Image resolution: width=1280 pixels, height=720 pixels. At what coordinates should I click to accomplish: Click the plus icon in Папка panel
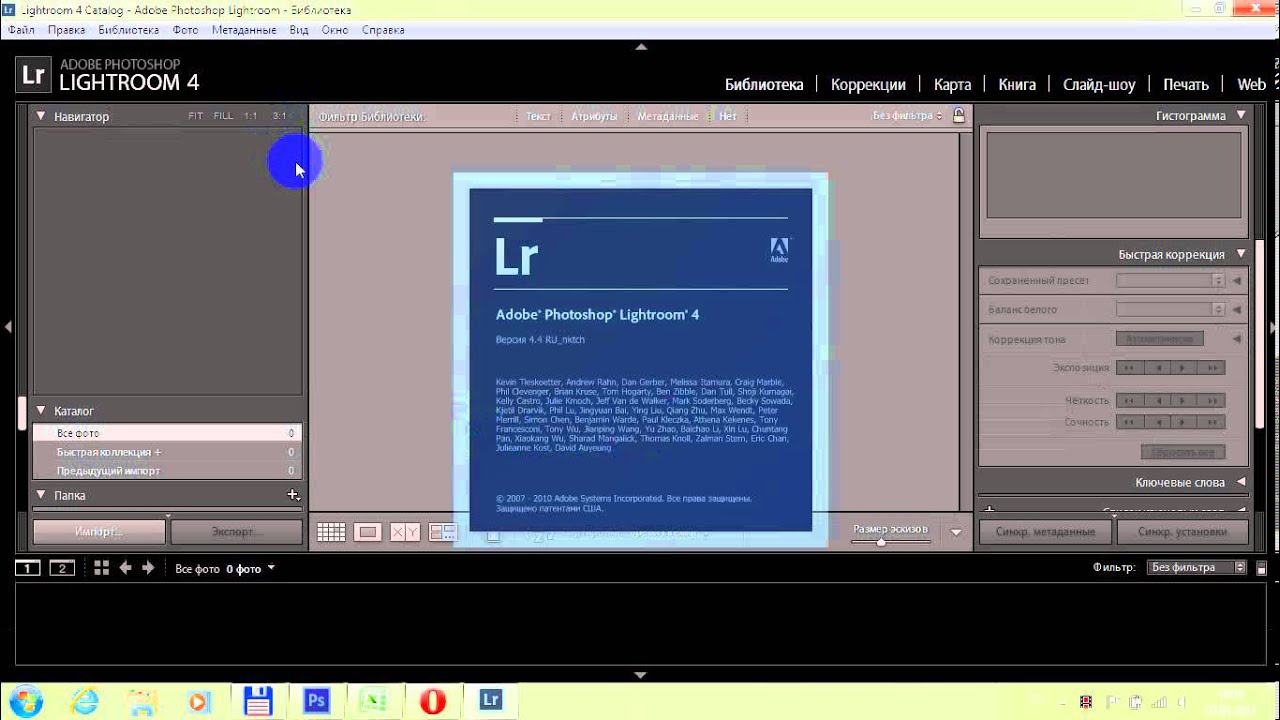pos(293,495)
